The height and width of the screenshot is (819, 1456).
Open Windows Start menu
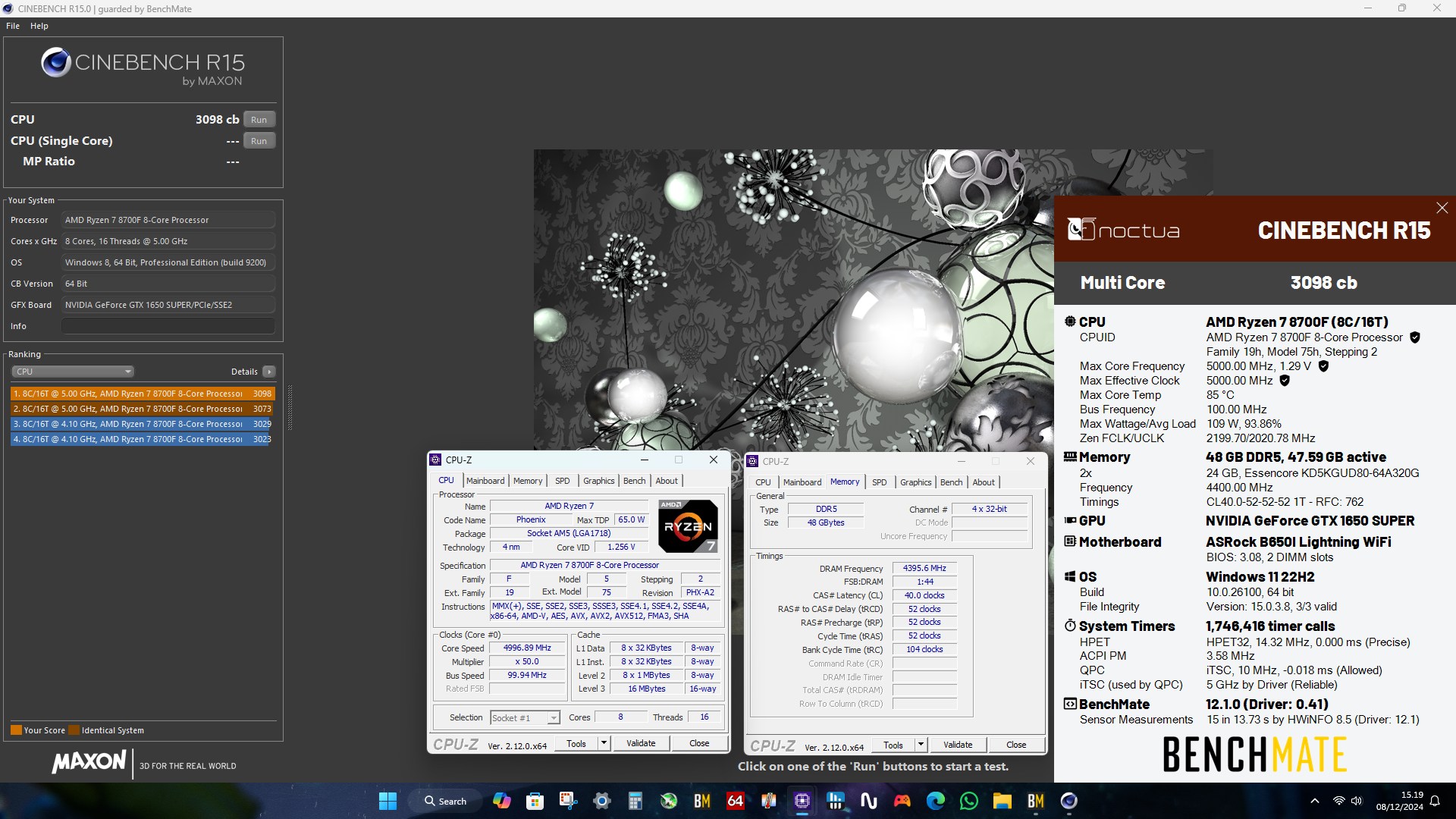click(x=388, y=801)
